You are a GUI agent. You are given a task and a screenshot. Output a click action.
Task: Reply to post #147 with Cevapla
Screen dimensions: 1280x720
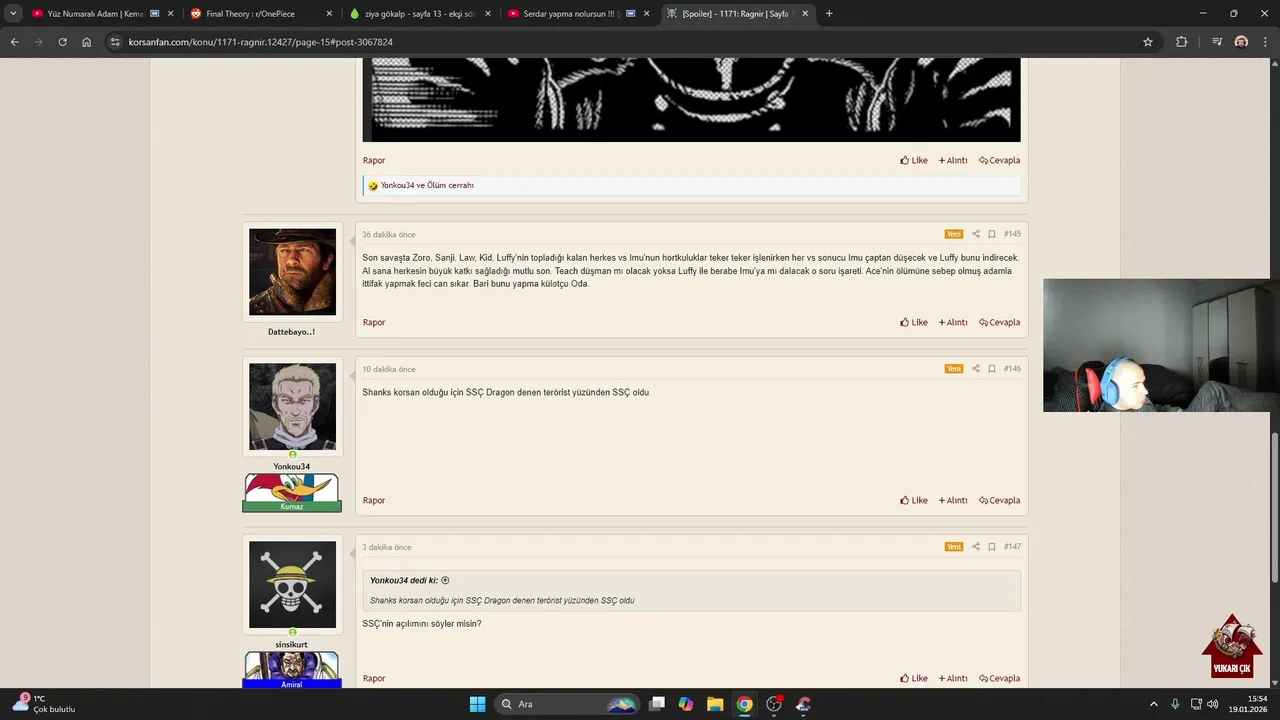coord(1000,678)
